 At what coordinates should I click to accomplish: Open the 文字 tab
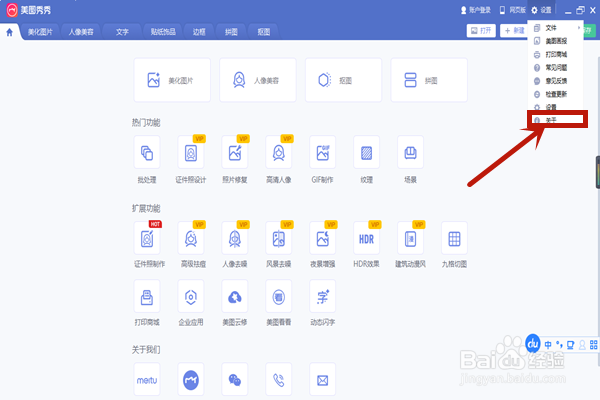coord(122,32)
